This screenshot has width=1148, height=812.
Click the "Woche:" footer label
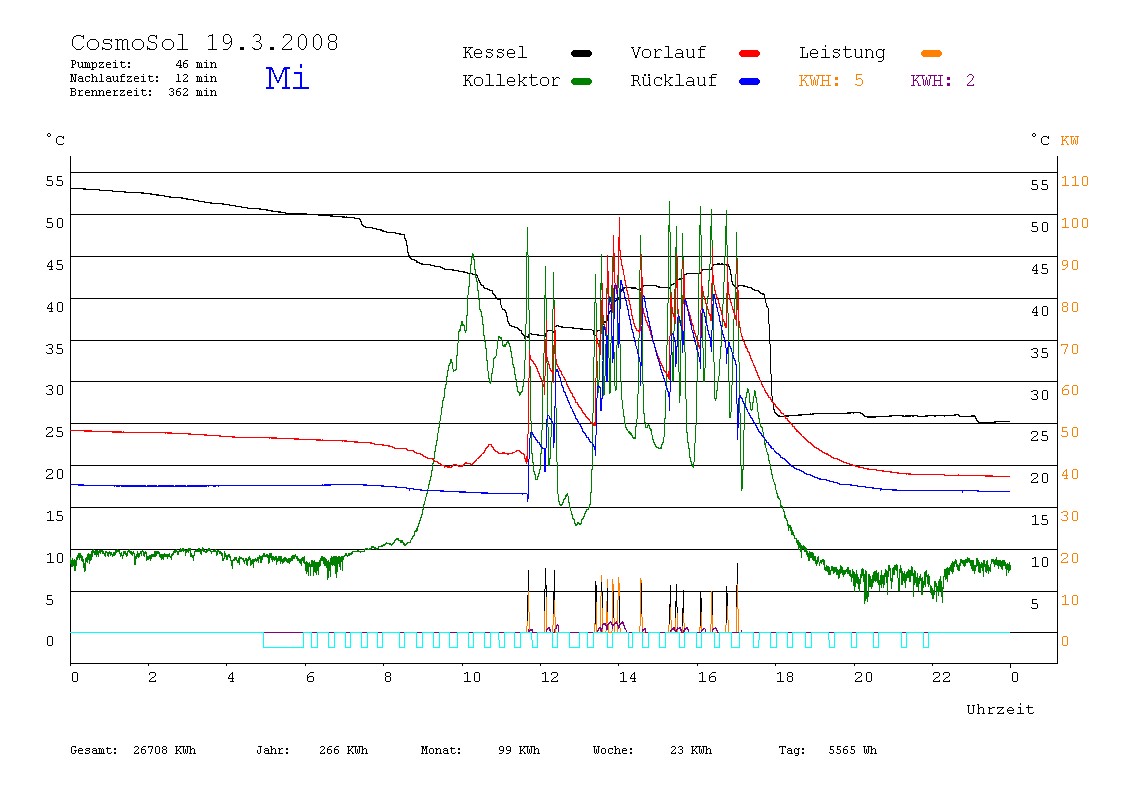point(613,750)
